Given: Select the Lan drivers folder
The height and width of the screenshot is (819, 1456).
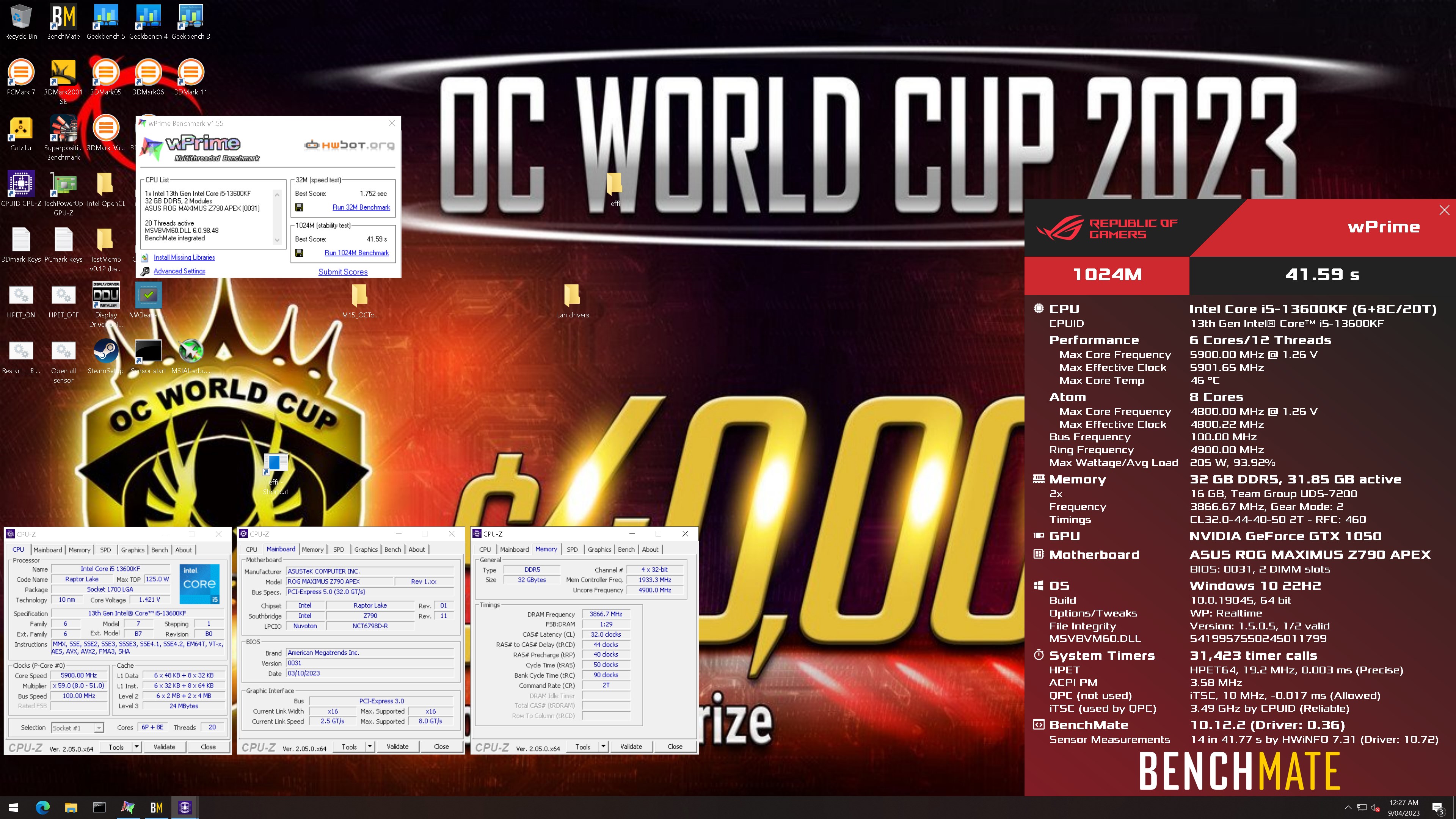Looking at the screenshot, I should [572, 300].
